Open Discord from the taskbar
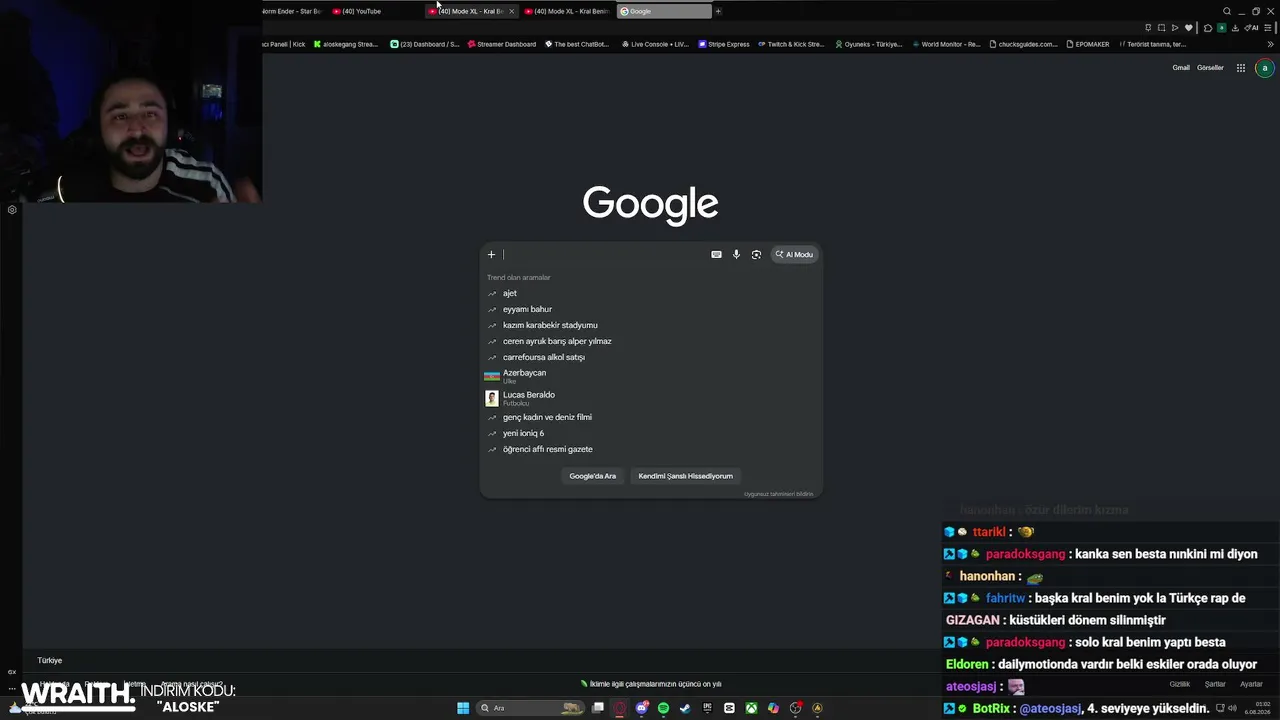This screenshot has height=720, width=1280. click(642, 708)
